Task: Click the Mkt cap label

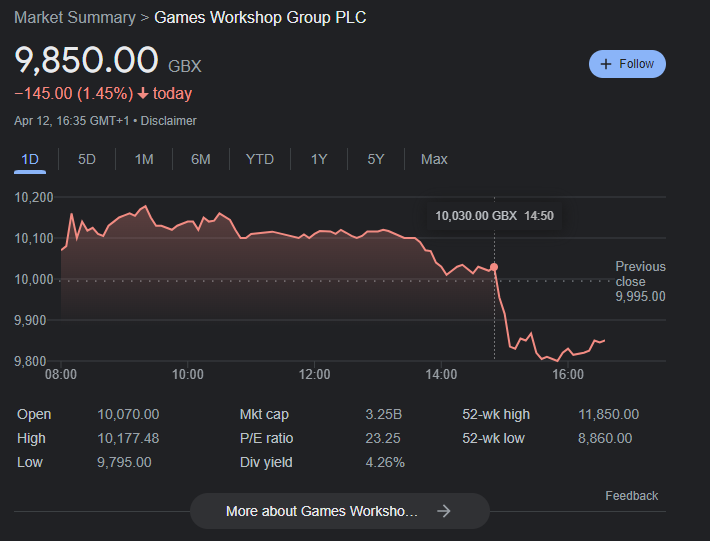Action: 264,414
